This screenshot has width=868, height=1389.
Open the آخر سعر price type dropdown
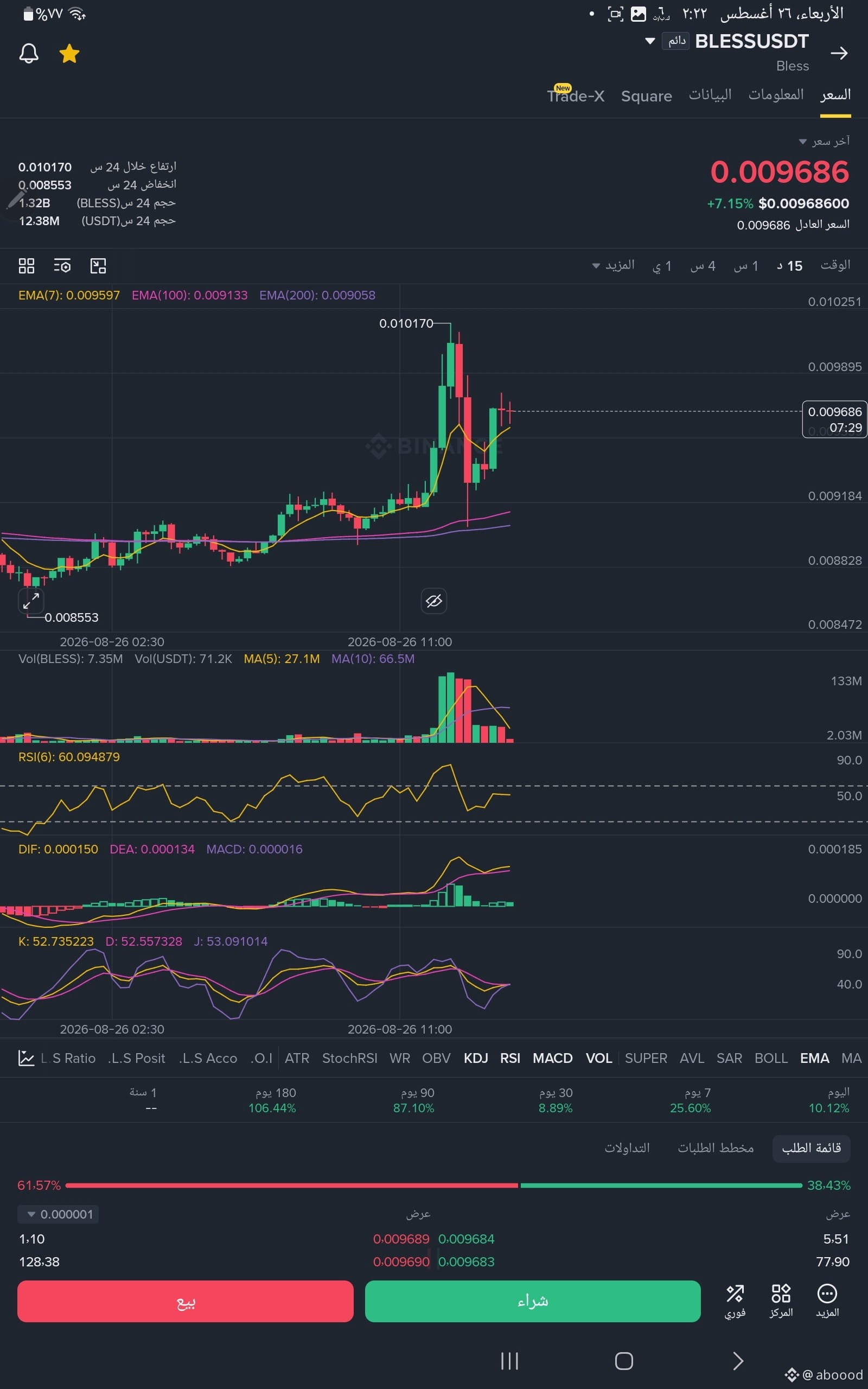click(825, 141)
